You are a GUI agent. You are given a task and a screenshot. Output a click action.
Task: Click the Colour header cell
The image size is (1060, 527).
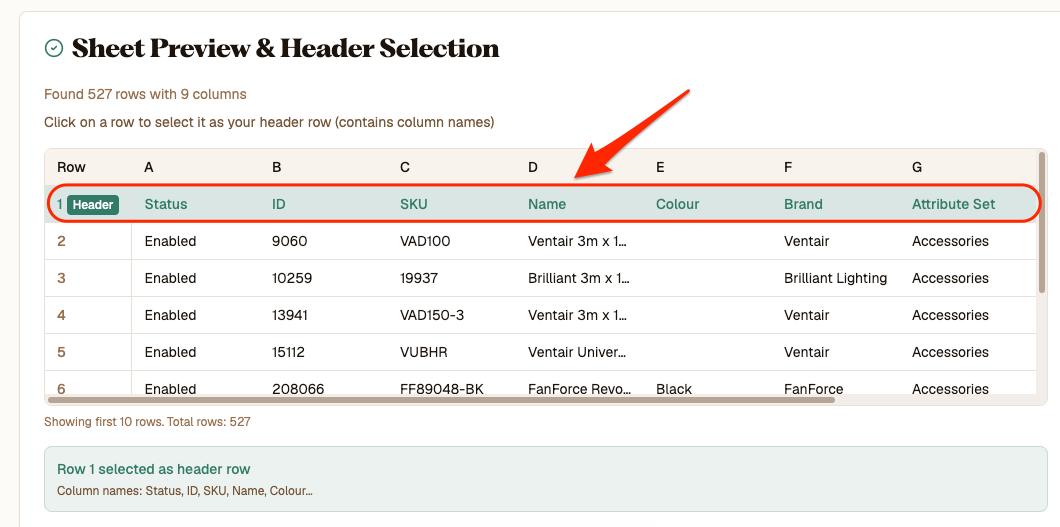pos(677,204)
